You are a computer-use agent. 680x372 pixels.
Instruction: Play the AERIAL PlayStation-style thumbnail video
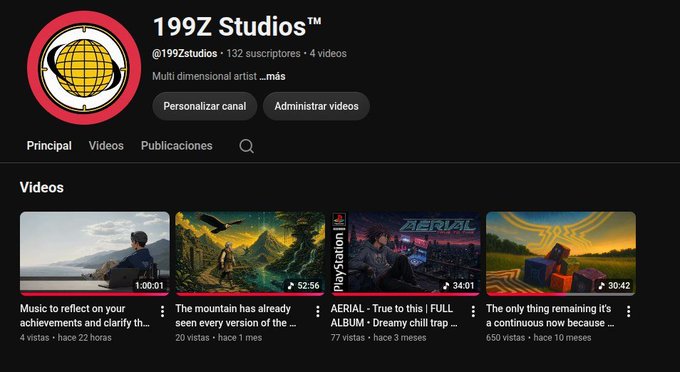(405, 253)
